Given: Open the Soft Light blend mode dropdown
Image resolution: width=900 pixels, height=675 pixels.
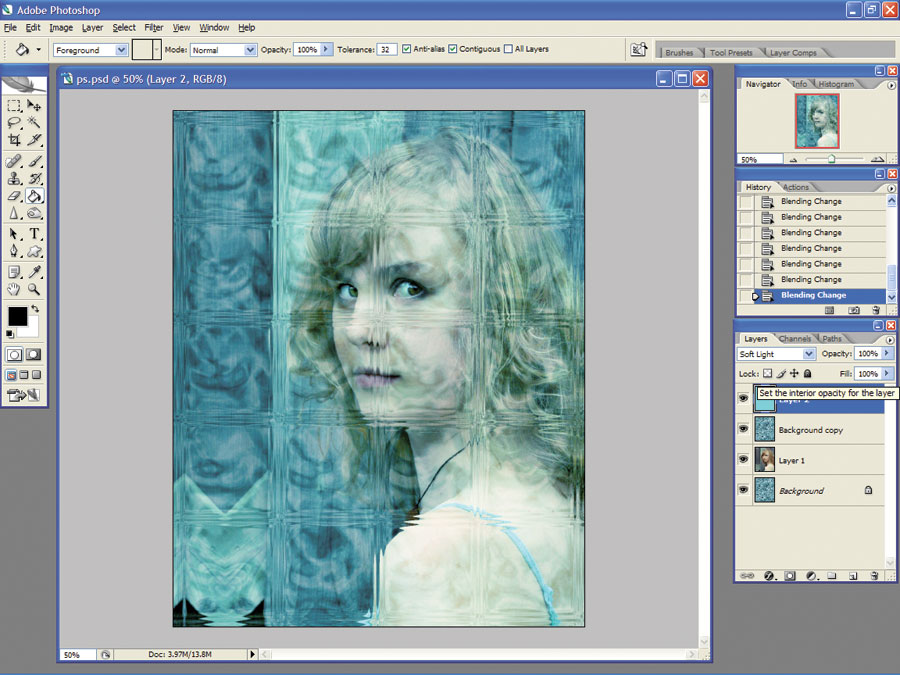Looking at the screenshot, I should pos(776,354).
